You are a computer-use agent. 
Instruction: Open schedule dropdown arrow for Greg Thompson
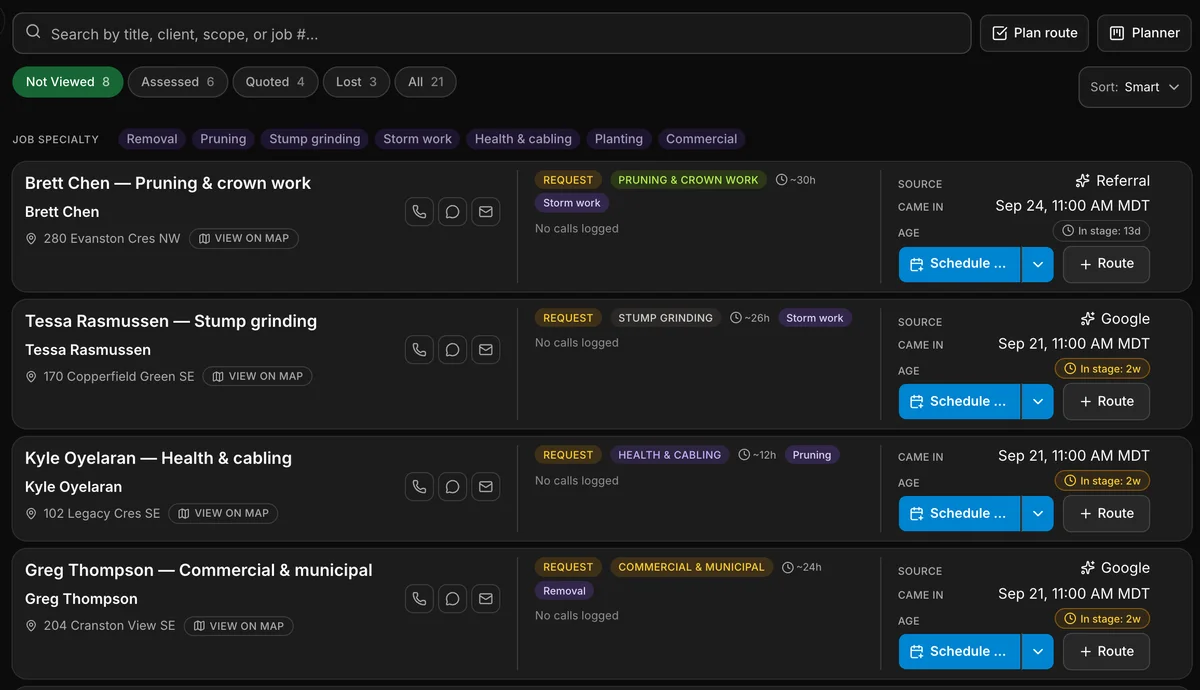pos(1037,652)
